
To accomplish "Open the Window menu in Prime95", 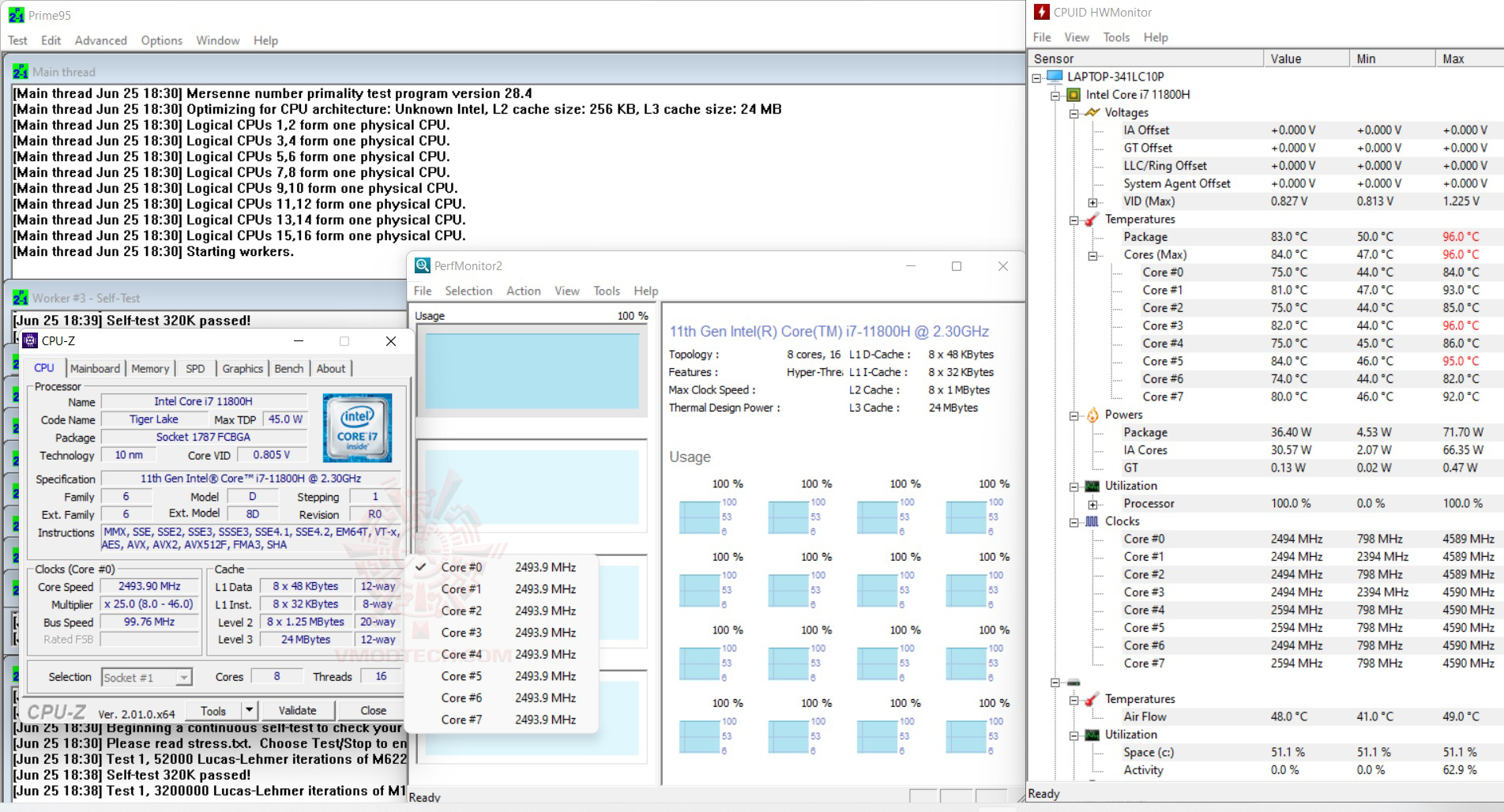I will (x=217, y=40).
